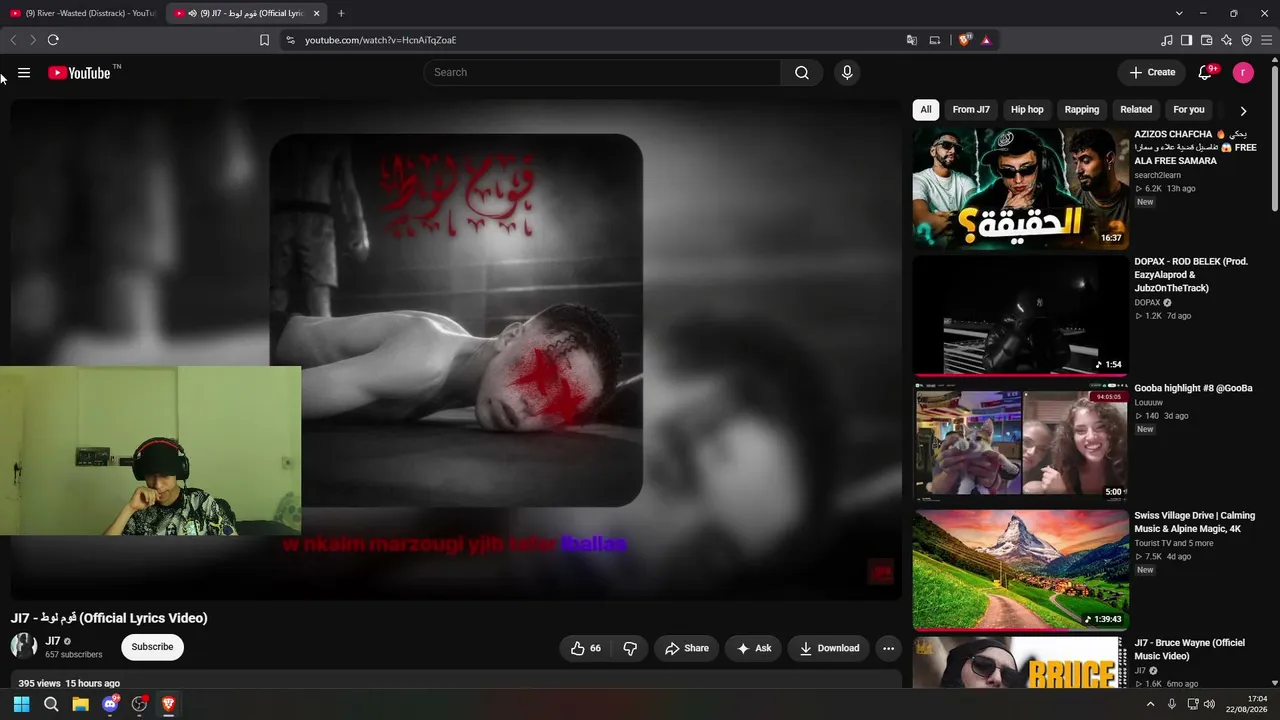Open the Louuuw channel name
The height and width of the screenshot is (720, 1280).
click(1151, 402)
